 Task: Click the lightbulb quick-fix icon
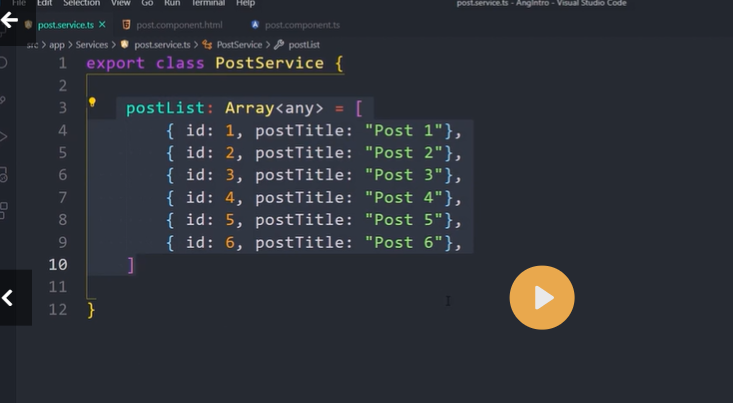coord(92,103)
